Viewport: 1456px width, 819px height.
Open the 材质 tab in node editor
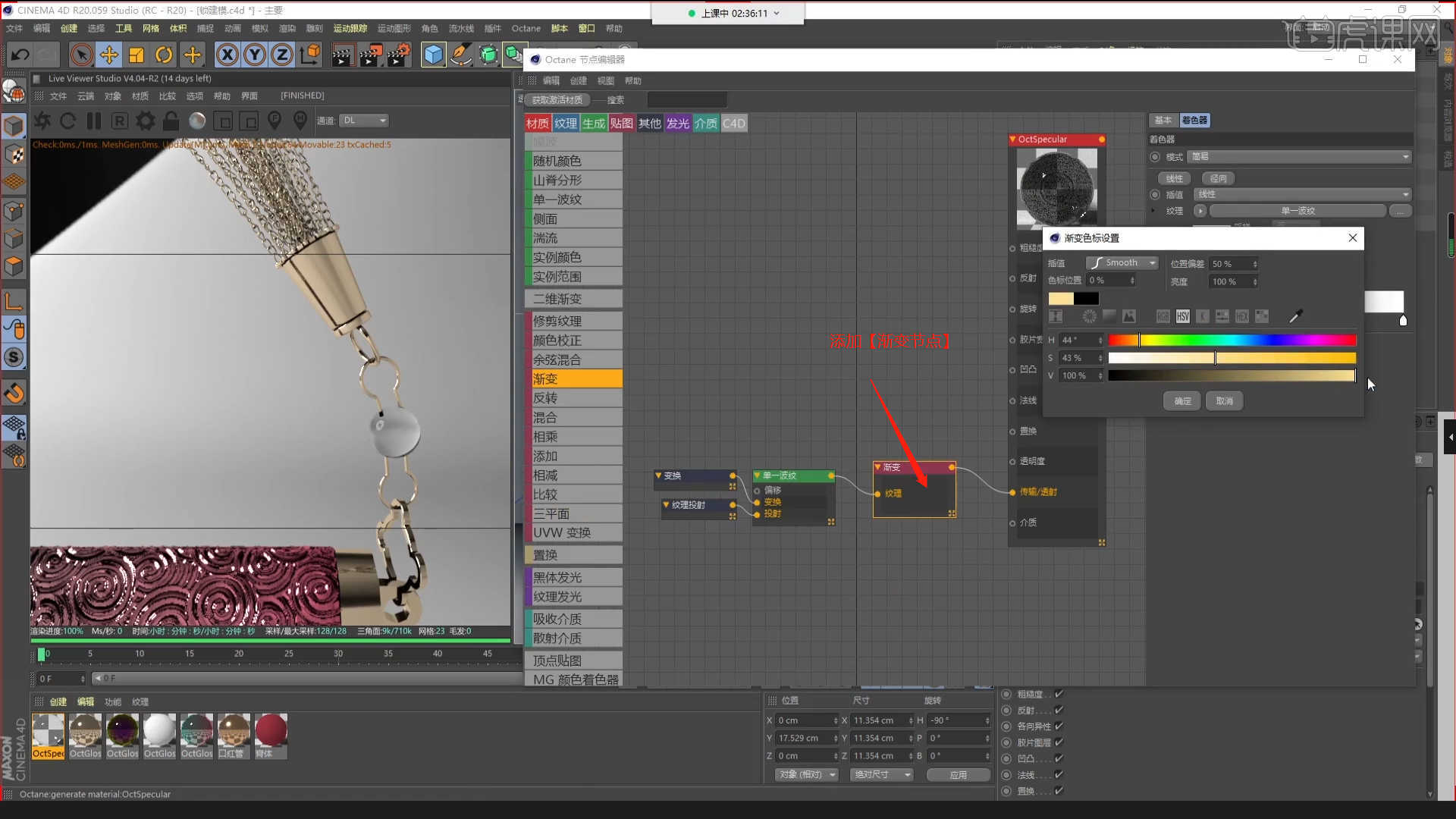(x=538, y=124)
